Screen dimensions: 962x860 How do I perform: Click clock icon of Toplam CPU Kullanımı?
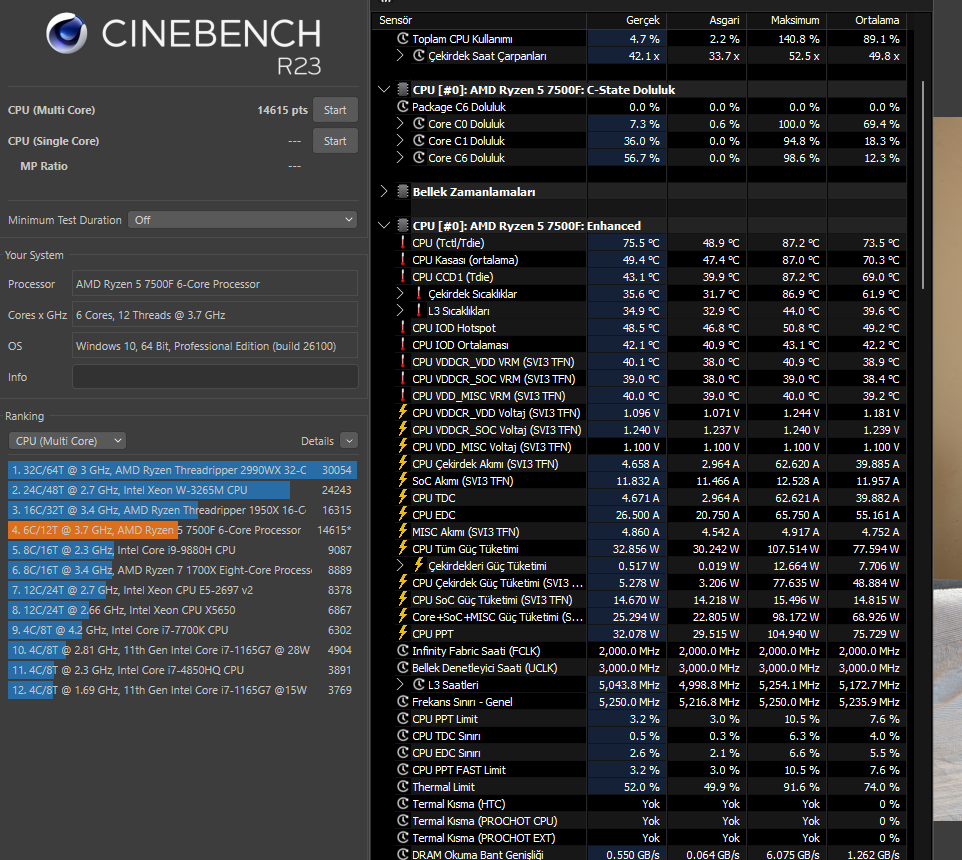pos(403,39)
